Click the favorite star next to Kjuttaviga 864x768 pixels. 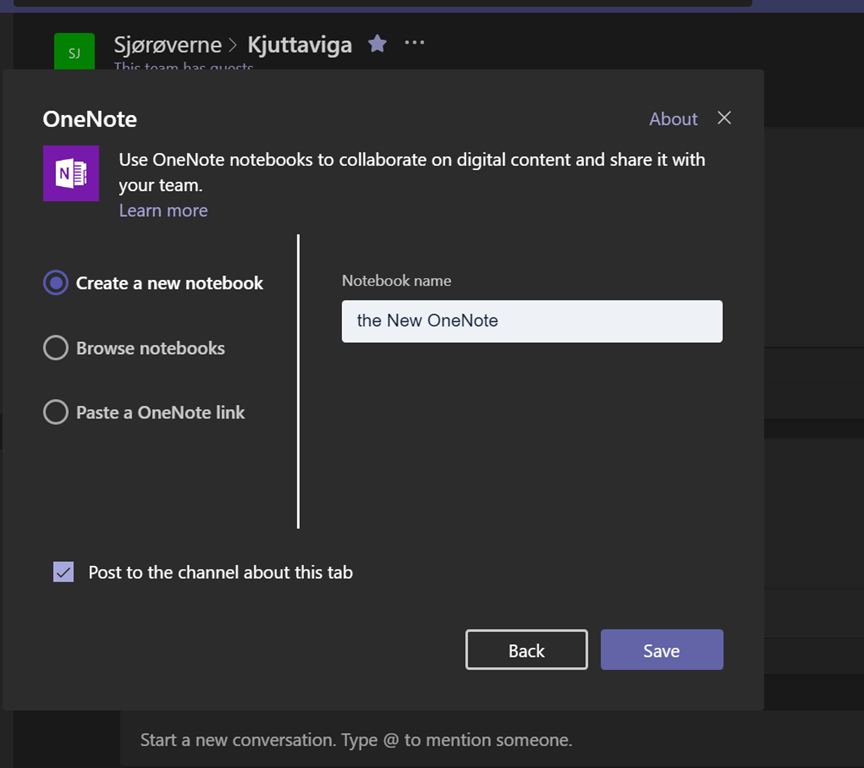tap(377, 43)
